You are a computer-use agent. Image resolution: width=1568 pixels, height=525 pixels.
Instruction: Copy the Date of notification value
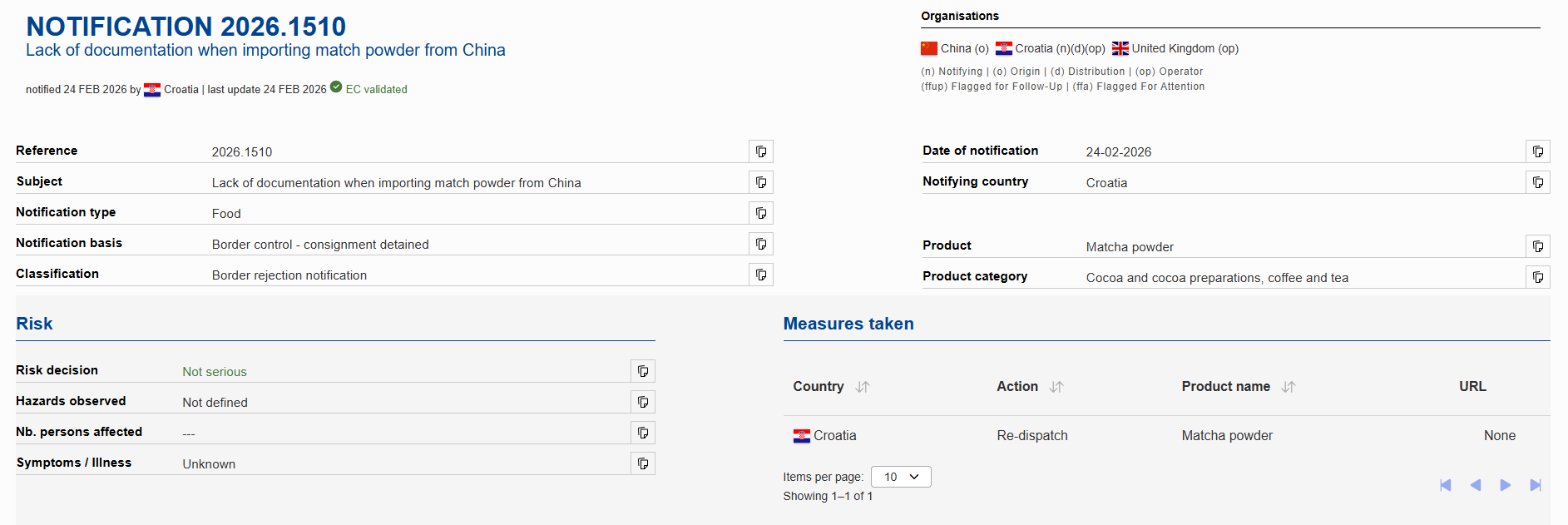click(x=1538, y=151)
